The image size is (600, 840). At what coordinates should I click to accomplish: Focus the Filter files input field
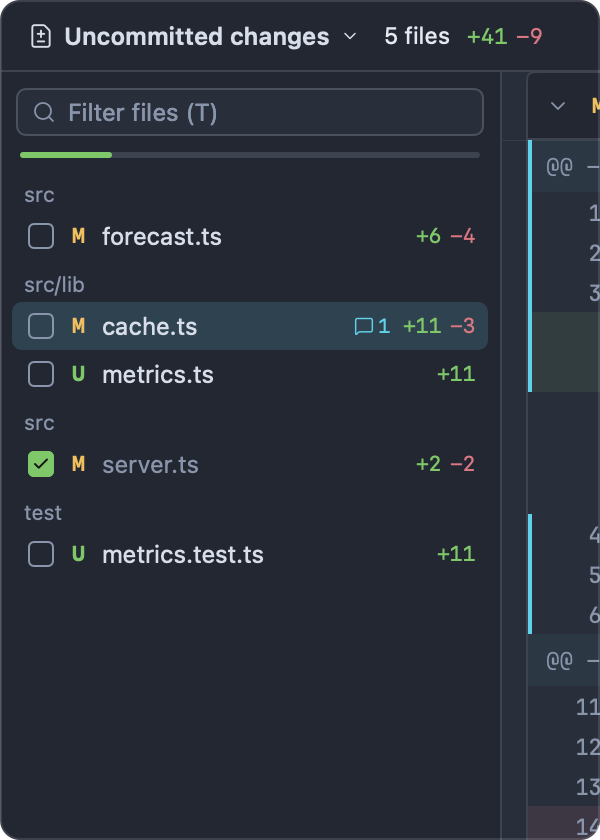pos(250,112)
